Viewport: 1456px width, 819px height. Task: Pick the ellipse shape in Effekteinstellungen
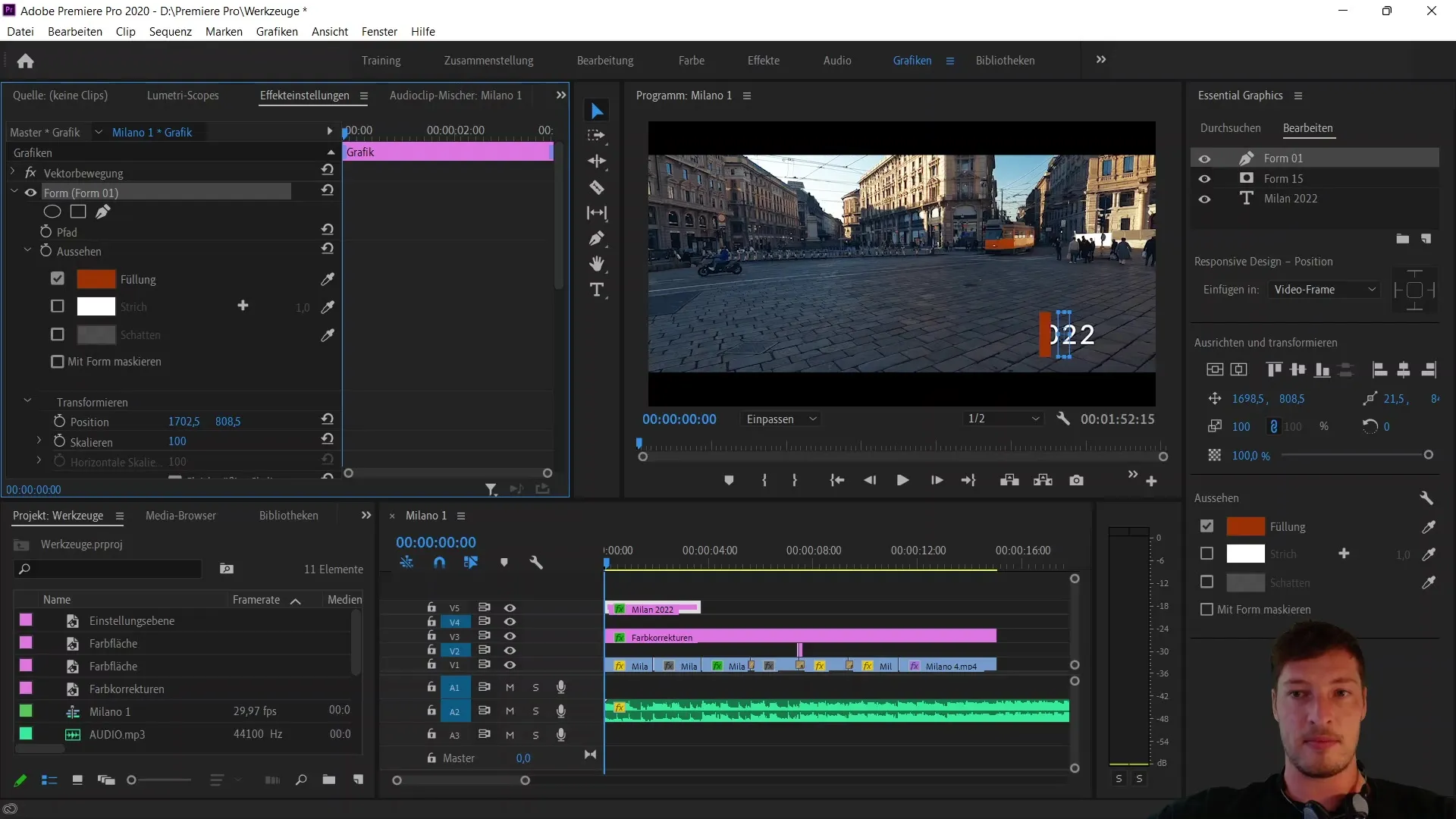[x=52, y=212]
